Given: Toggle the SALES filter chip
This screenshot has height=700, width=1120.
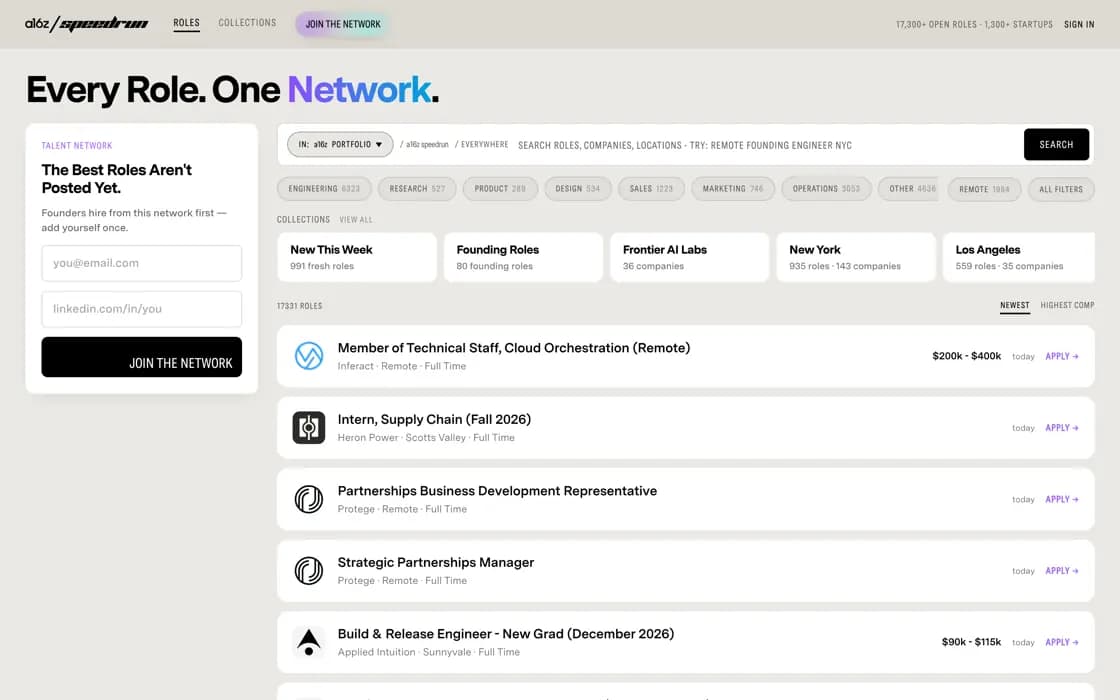Looking at the screenshot, I should pyautogui.click(x=651, y=189).
